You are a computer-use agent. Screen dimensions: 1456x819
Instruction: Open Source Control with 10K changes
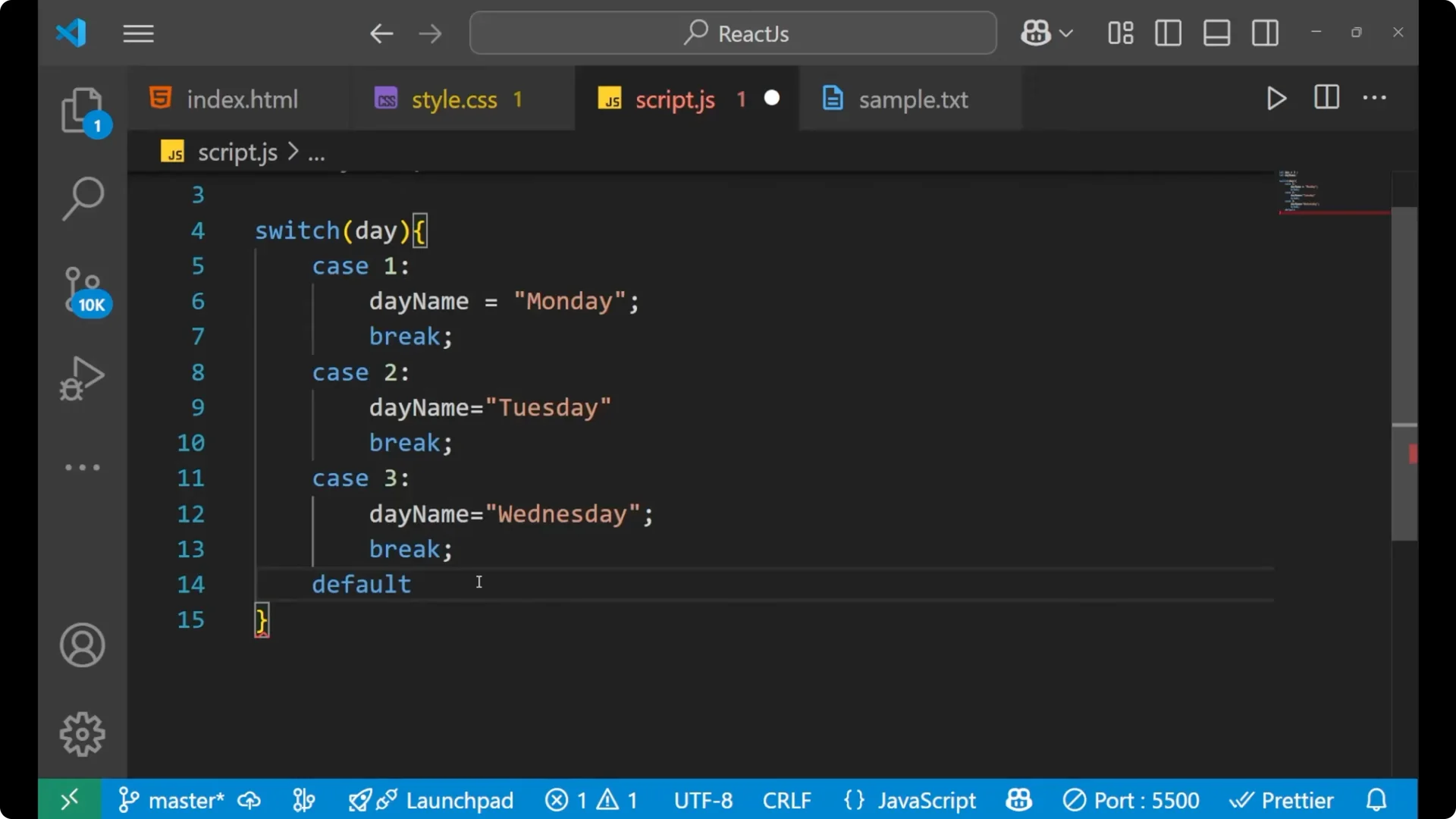coord(83,288)
